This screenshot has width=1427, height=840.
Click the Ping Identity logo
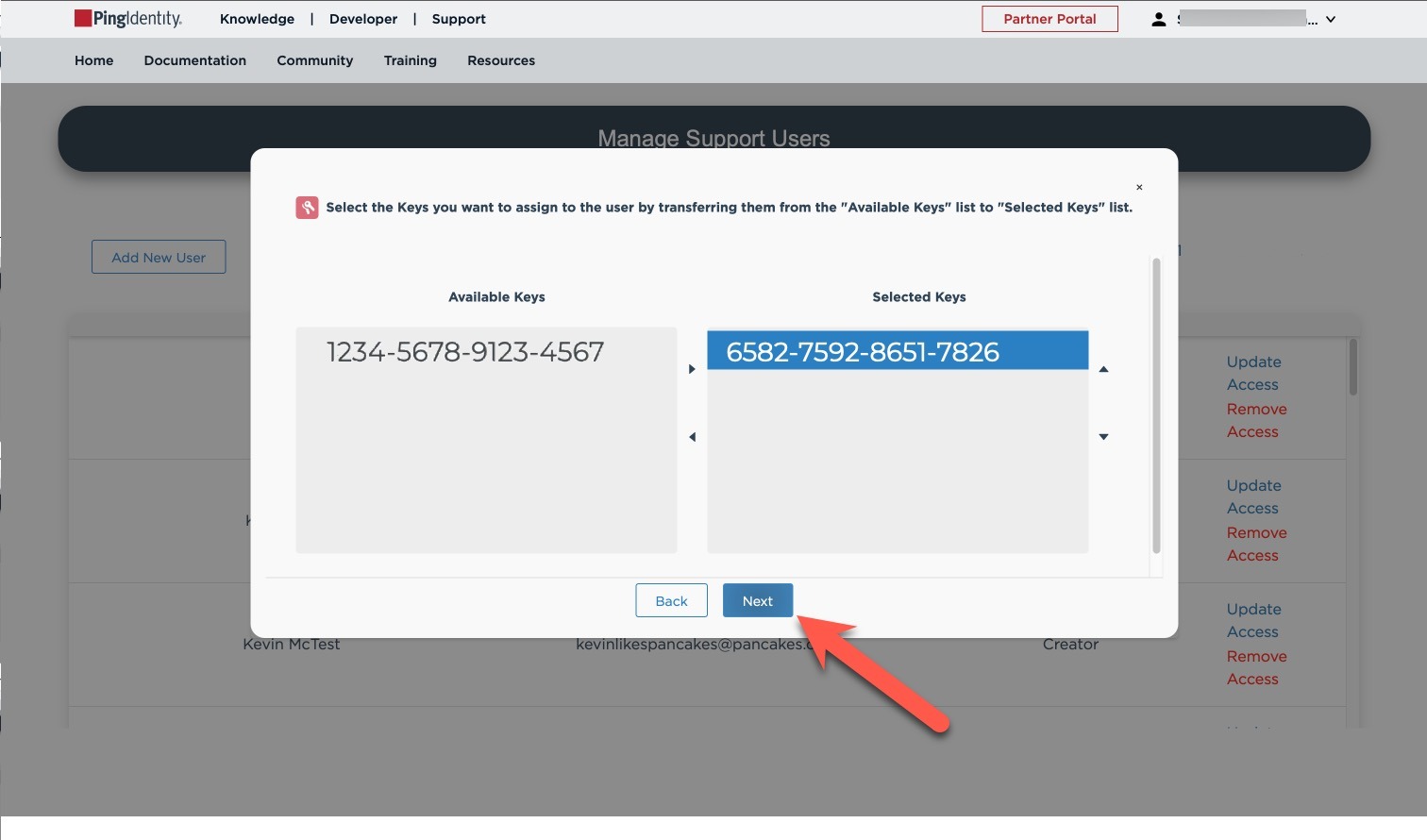click(x=128, y=19)
